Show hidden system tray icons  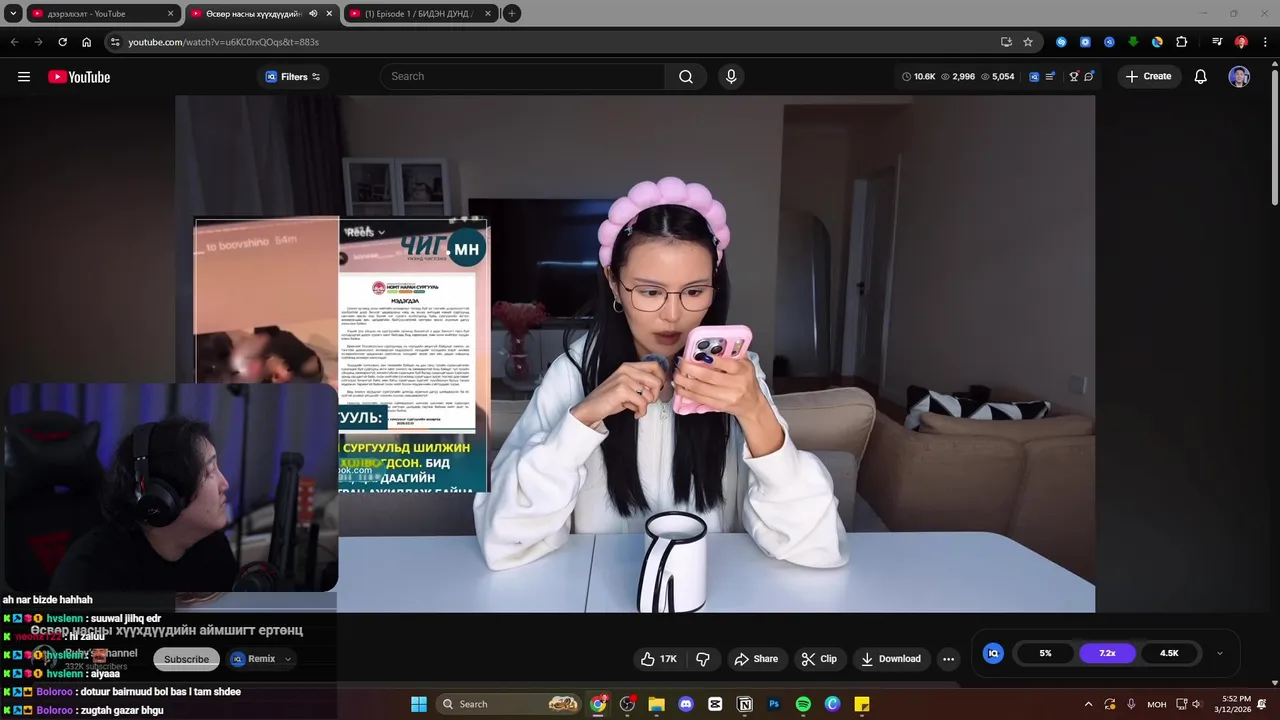(1088, 704)
